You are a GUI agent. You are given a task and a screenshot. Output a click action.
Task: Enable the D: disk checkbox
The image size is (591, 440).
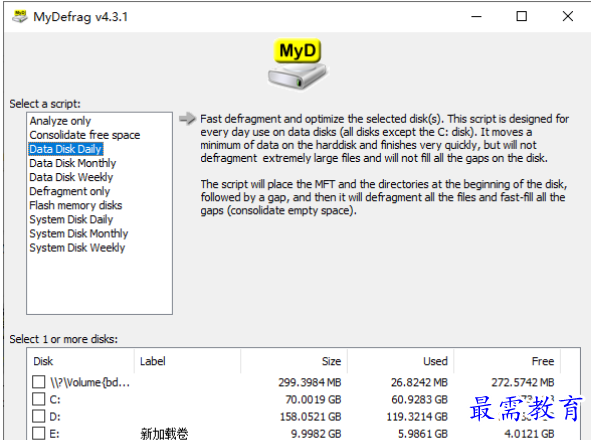click(38, 416)
